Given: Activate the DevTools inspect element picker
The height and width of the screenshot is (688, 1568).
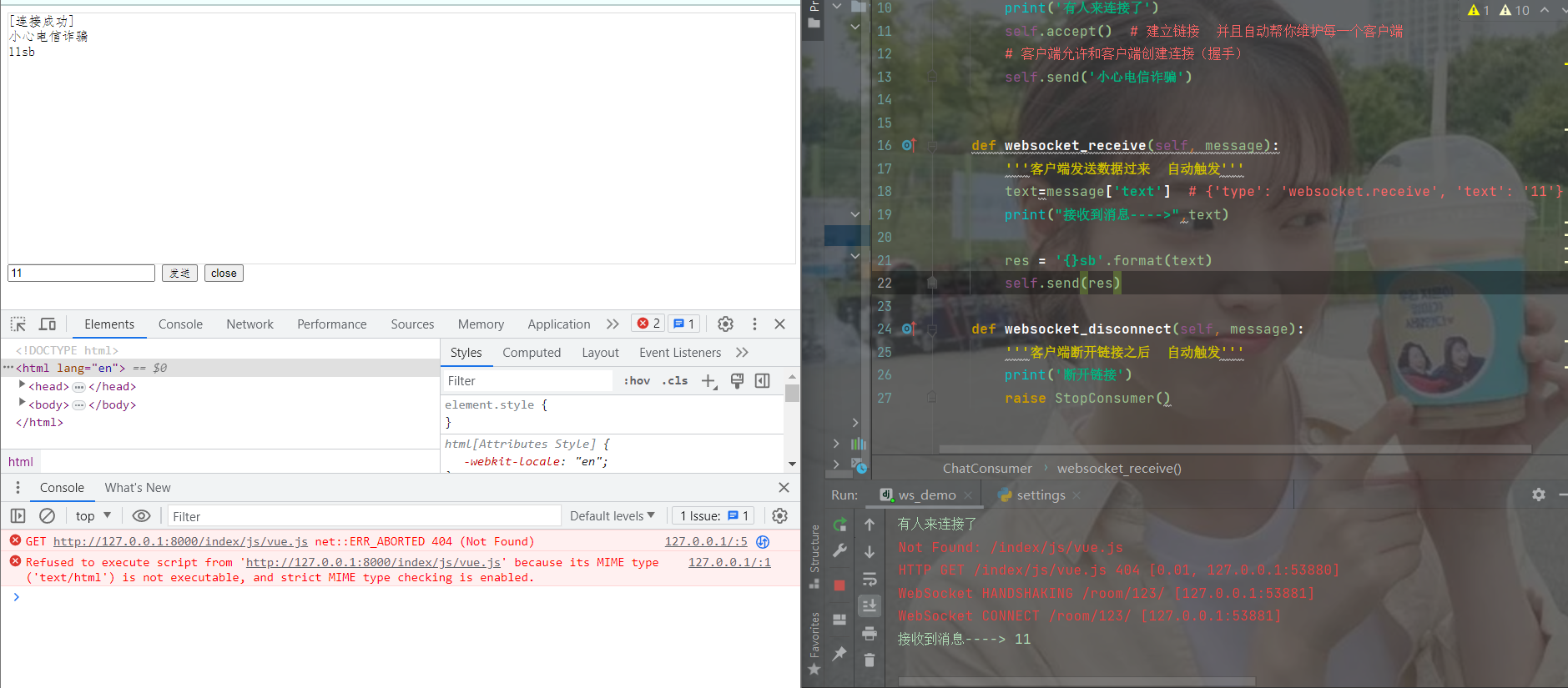Looking at the screenshot, I should pyautogui.click(x=18, y=324).
